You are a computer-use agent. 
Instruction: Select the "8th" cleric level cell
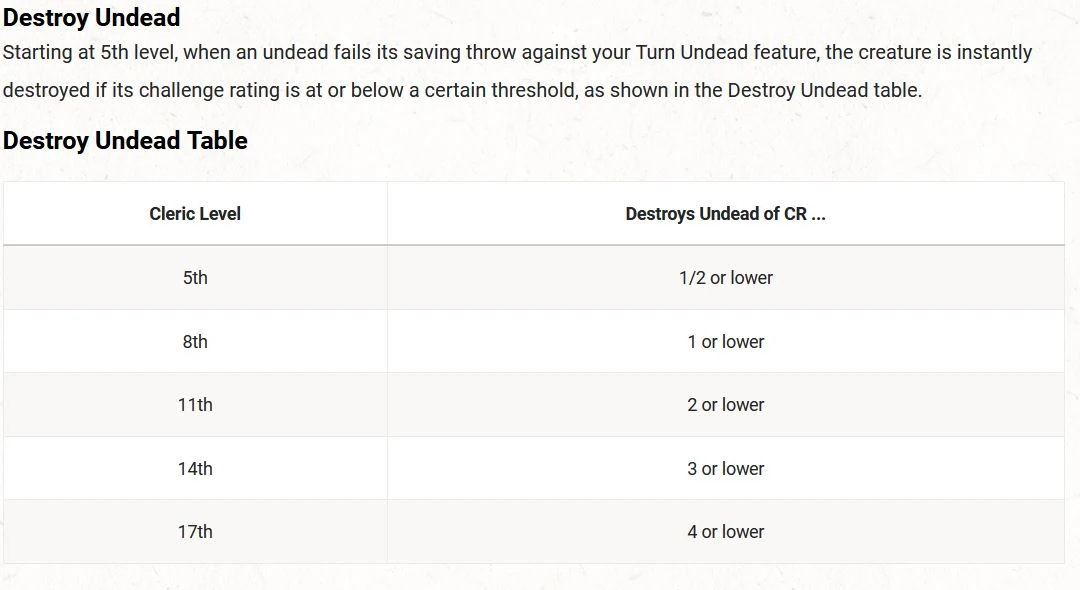click(195, 342)
